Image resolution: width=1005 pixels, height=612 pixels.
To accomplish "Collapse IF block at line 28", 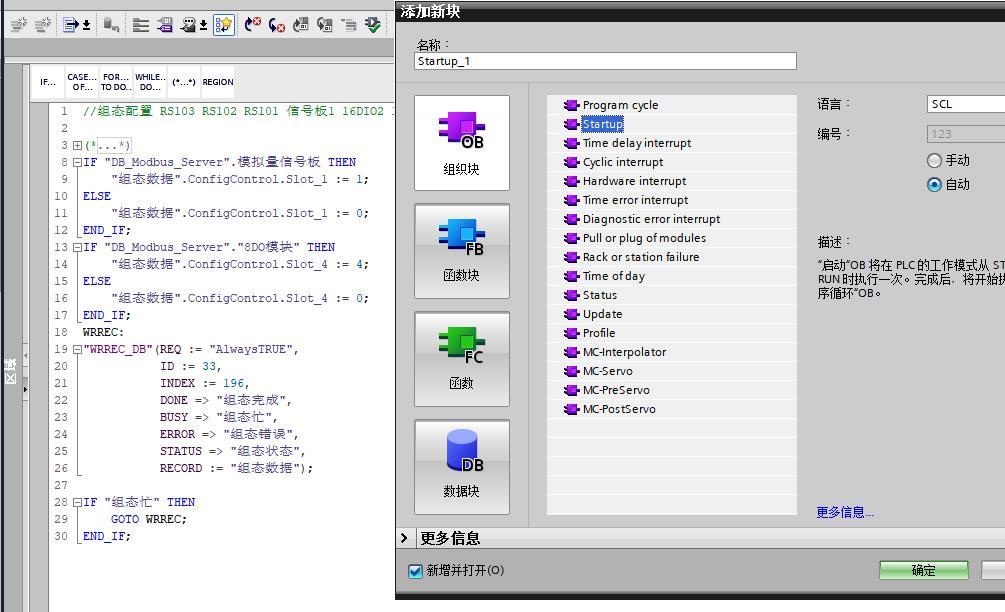I will [x=78, y=502].
